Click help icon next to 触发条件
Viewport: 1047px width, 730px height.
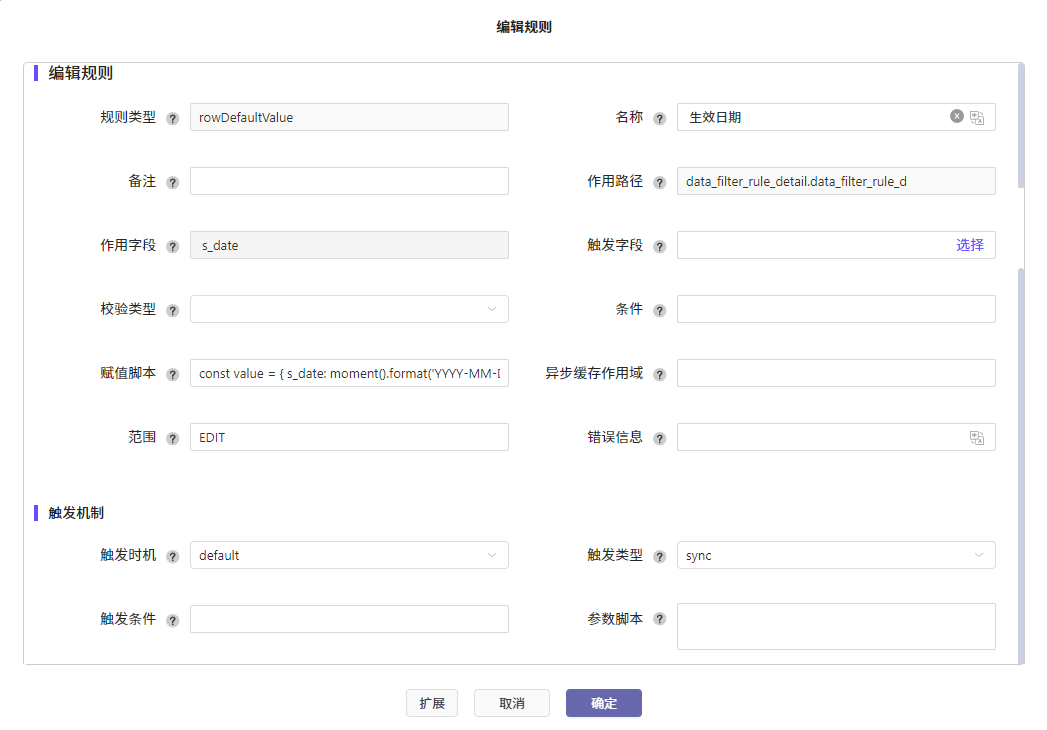tap(172, 620)
